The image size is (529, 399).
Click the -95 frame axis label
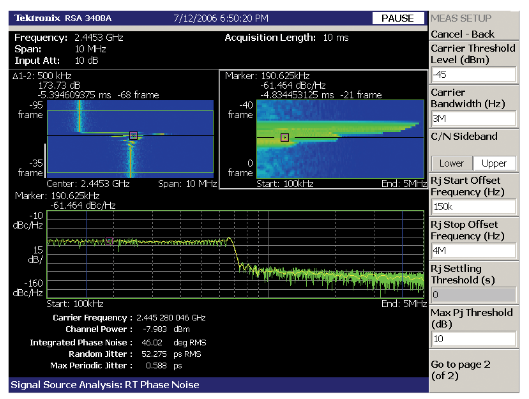pos(31,110)
